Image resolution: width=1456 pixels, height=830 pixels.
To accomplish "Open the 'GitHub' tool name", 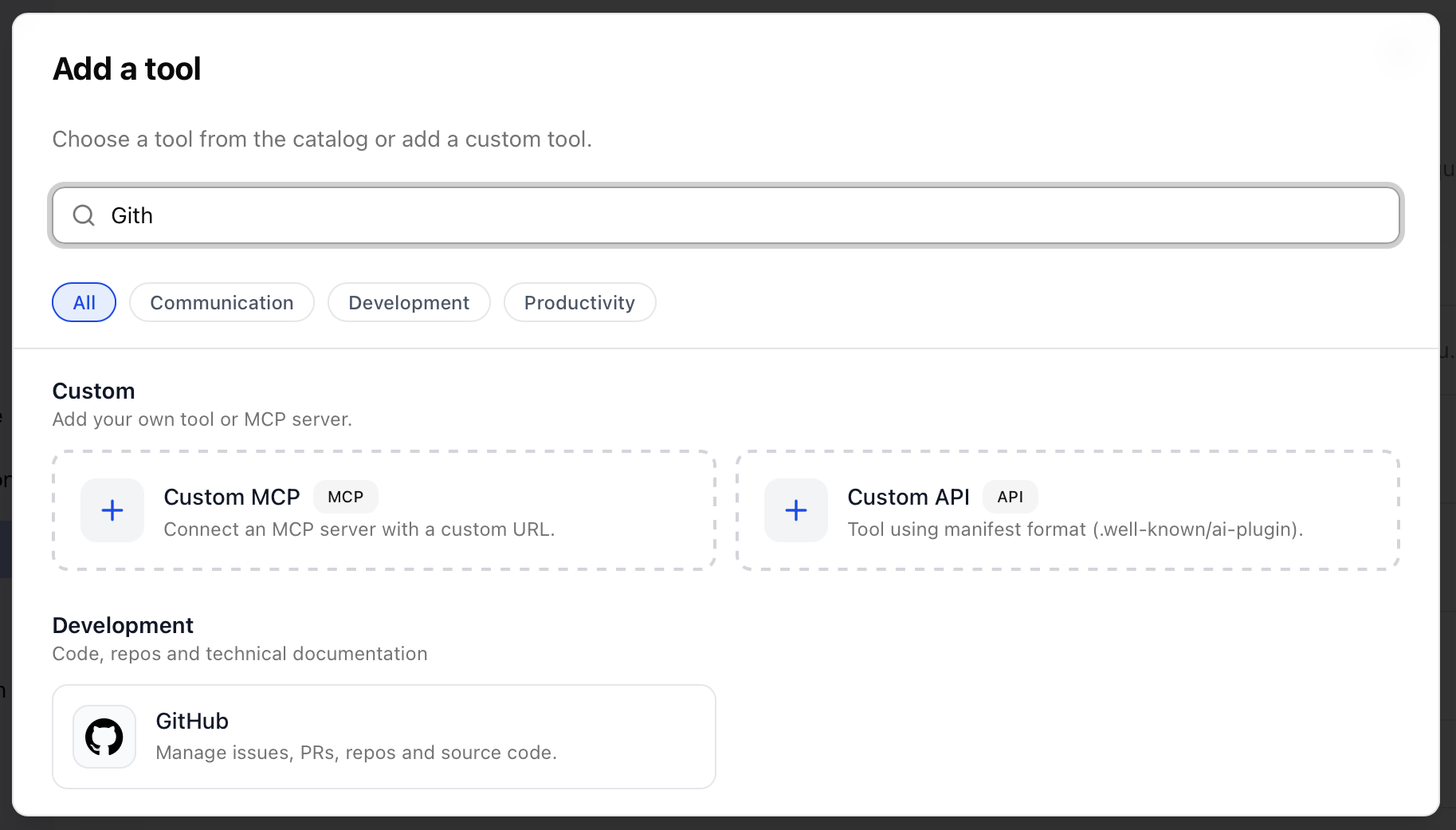I will point(192,721).
